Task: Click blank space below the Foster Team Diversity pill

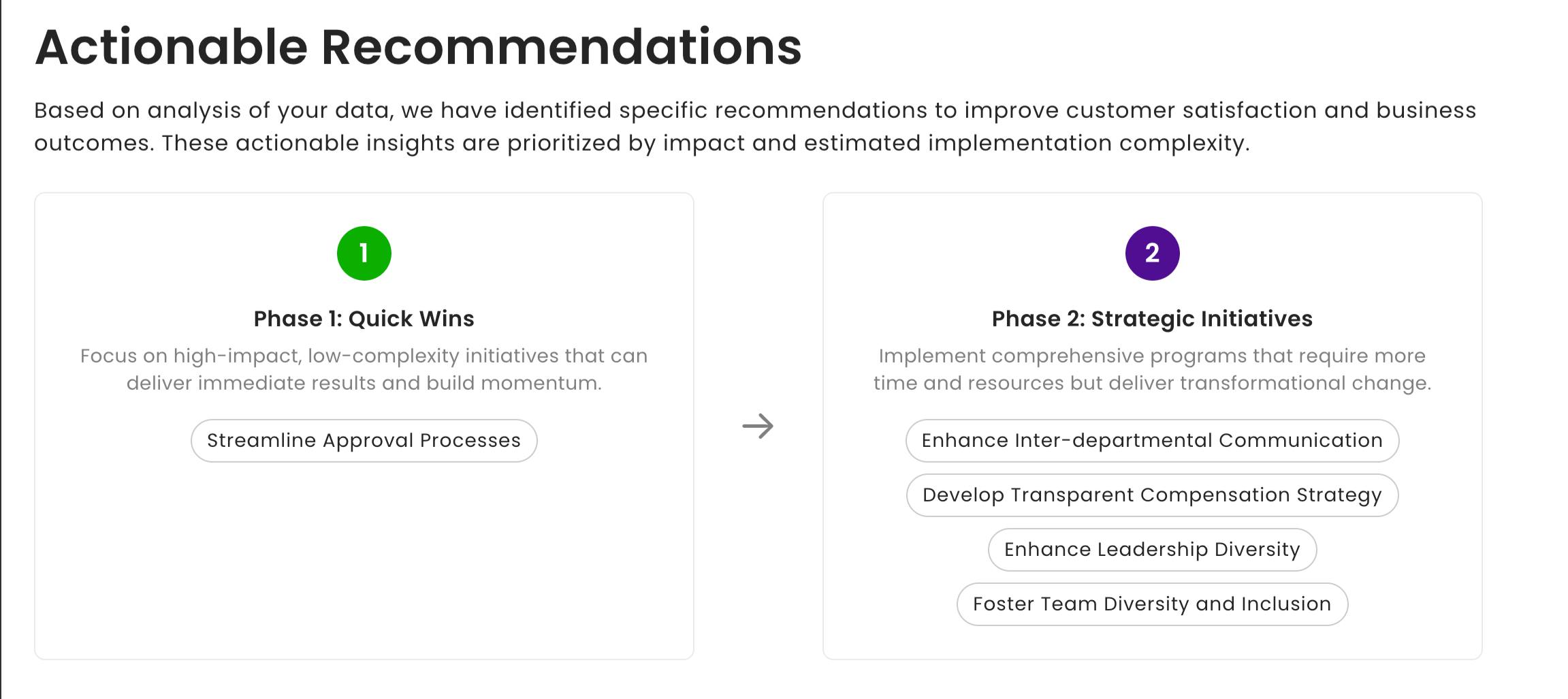Action: [1152, 642]
